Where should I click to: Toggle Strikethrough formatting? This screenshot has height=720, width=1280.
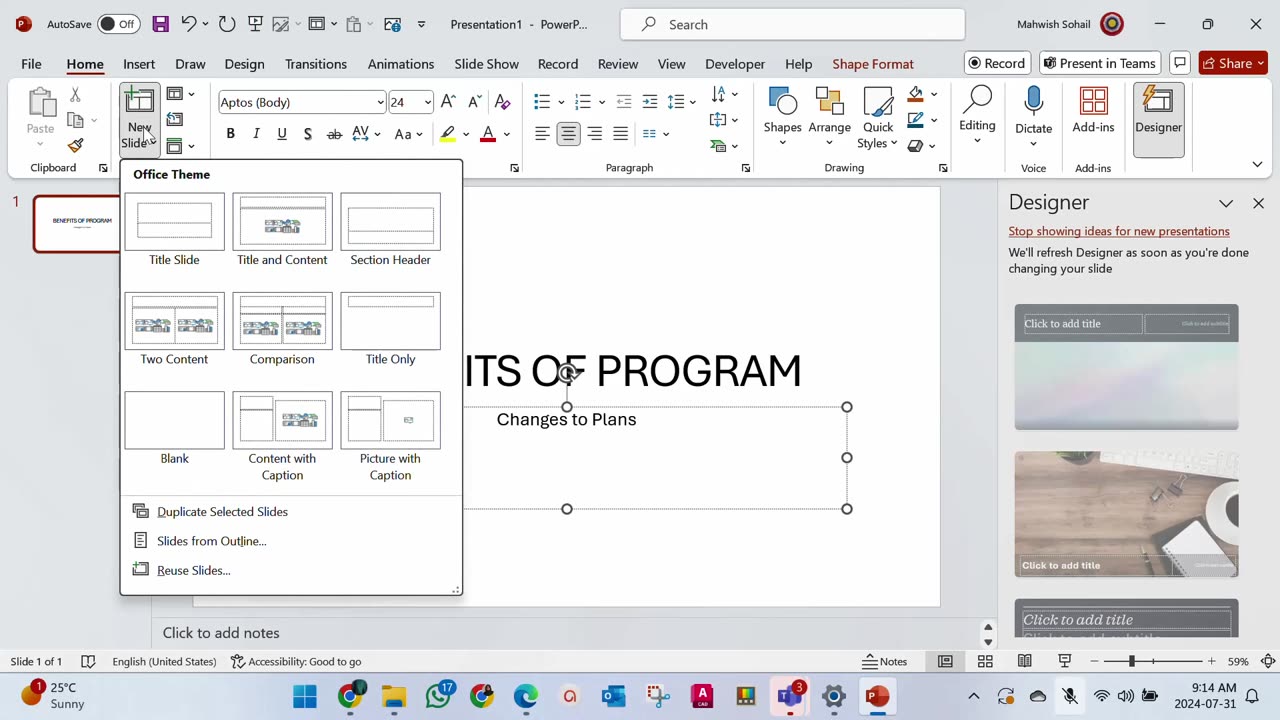pos(334,134)
